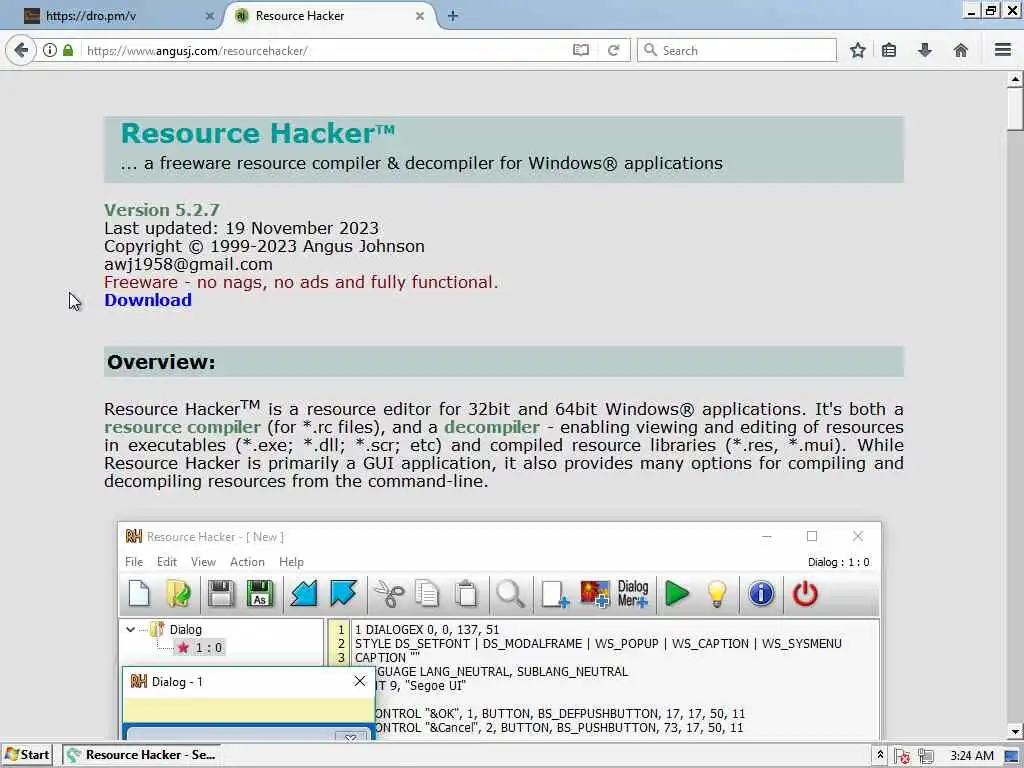Select the starred 1 : 0 tree item
This screenshot has width=1024, height=768.
pos(200,648)
